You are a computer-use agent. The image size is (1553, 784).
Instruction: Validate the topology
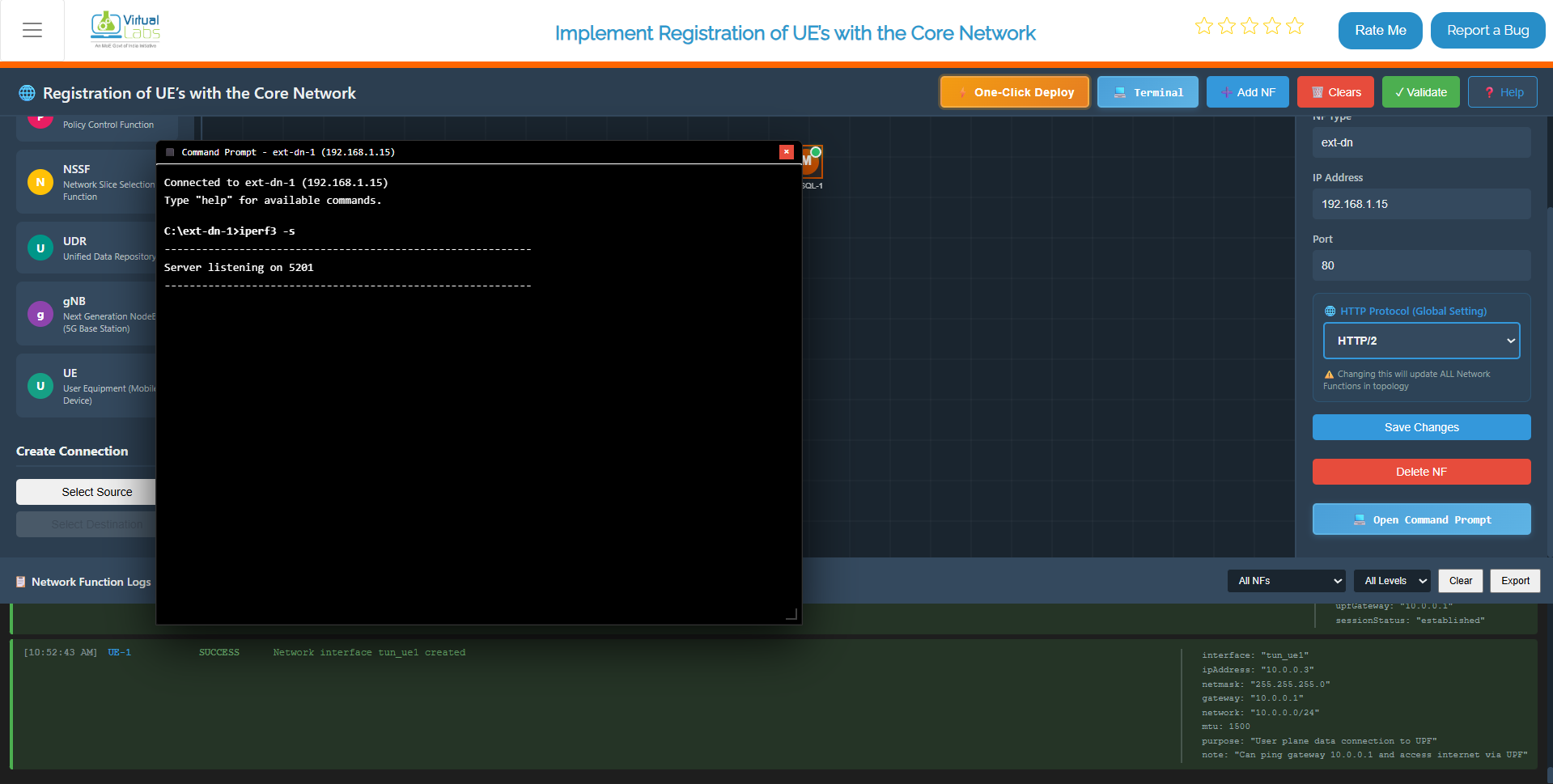coord(1420,92)
